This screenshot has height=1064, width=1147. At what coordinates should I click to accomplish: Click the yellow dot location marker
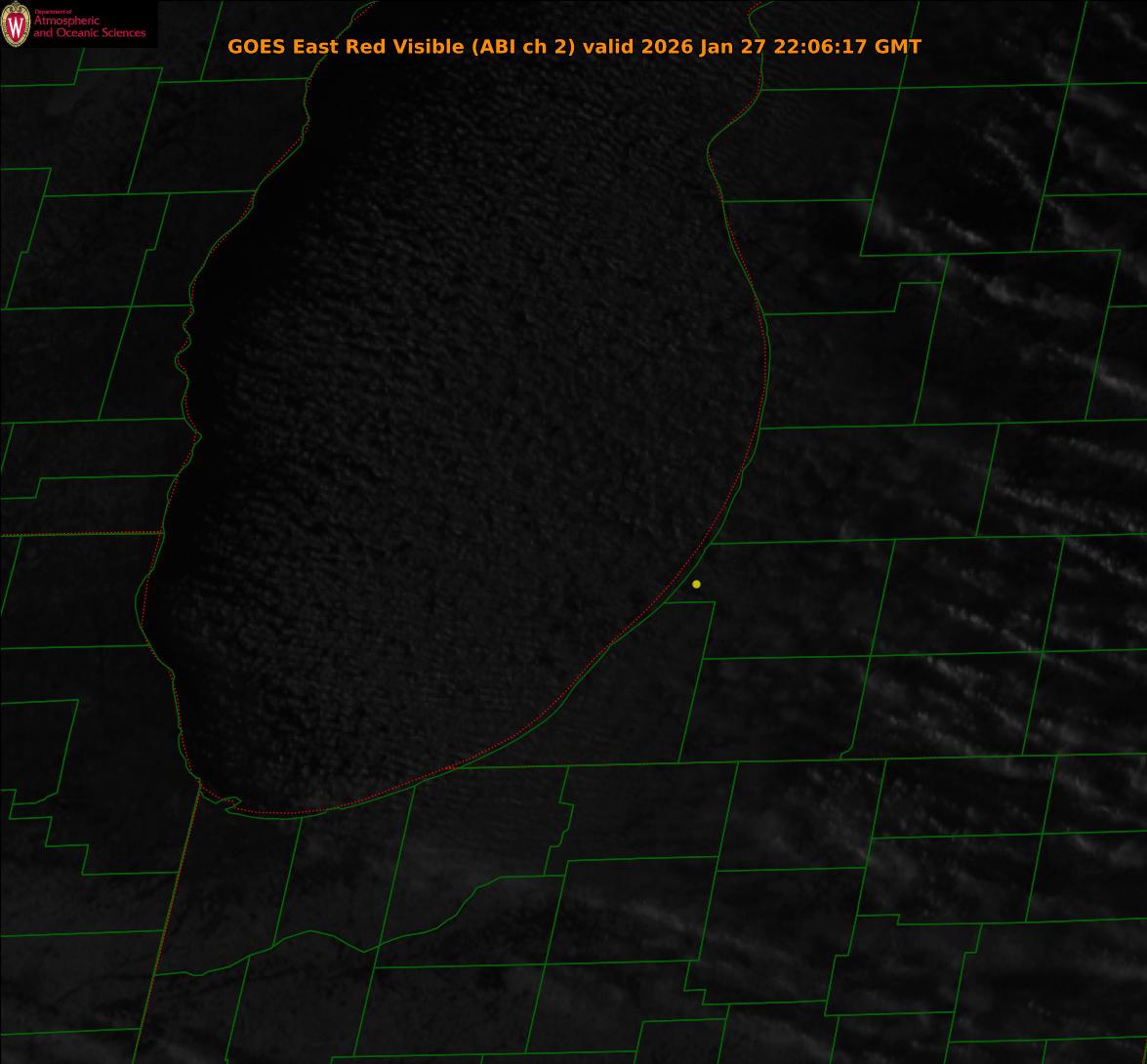pyautogui.click(x=696, y=584)
